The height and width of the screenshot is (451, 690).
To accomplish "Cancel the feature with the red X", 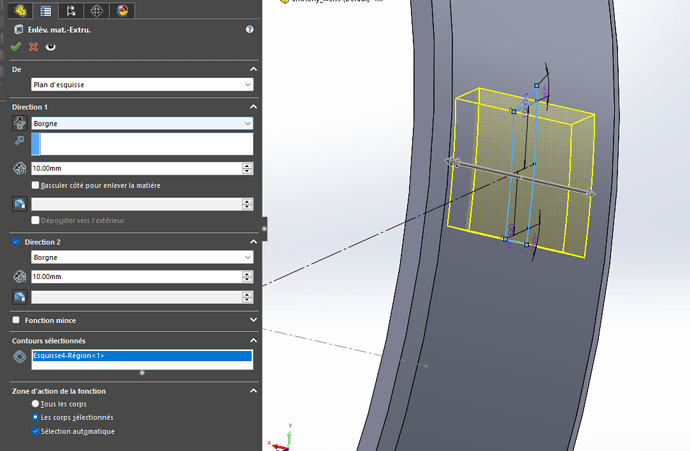I will (33, 47).
